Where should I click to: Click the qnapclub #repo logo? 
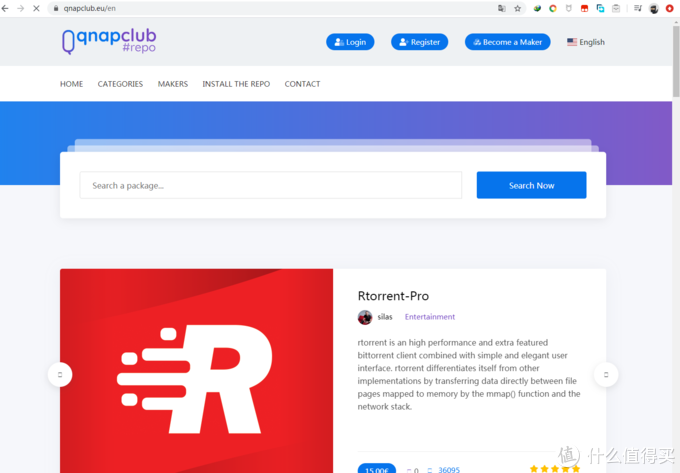pyautogui.click(x=109, y=42)
